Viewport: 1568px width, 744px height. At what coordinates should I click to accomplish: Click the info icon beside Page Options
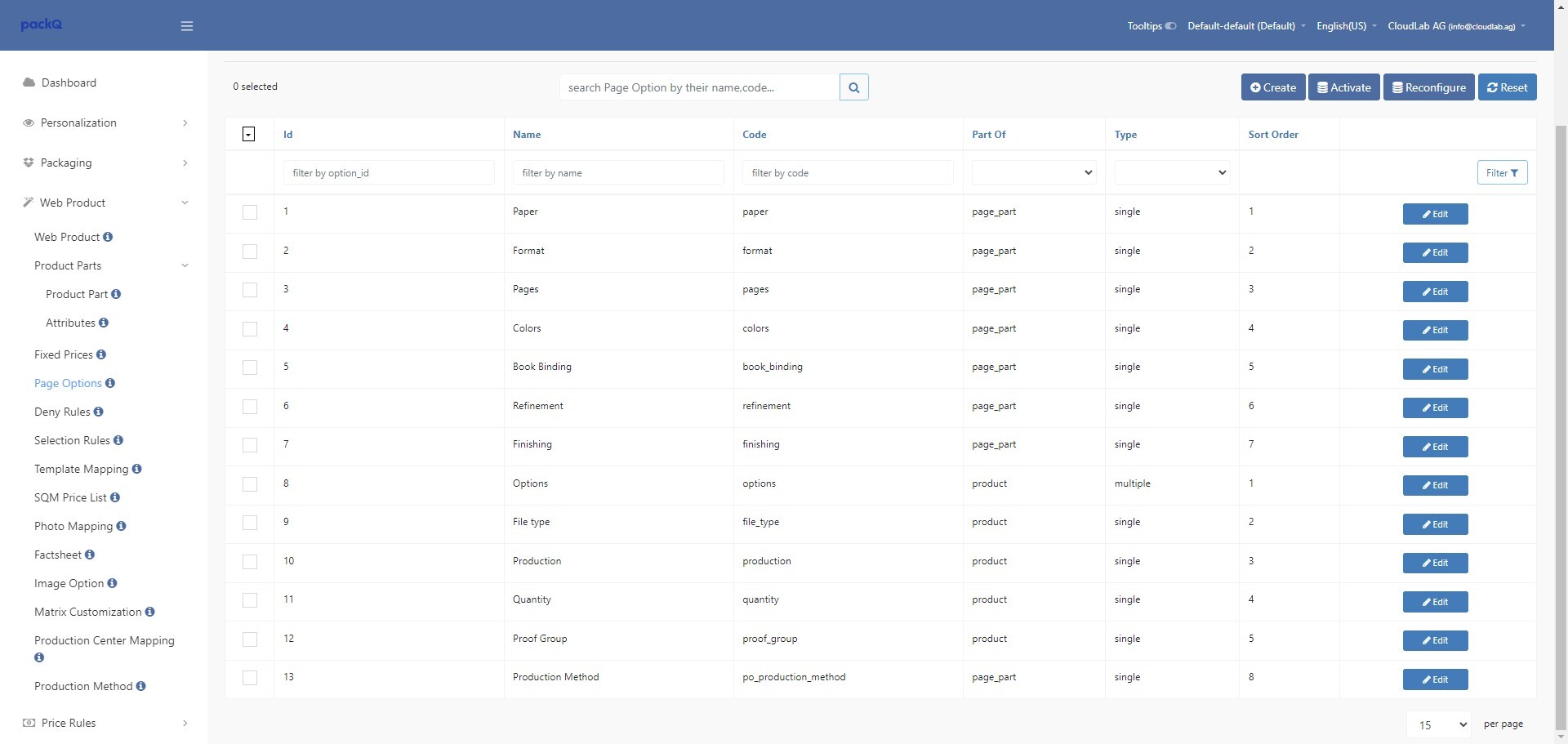(x=110, y=383)
